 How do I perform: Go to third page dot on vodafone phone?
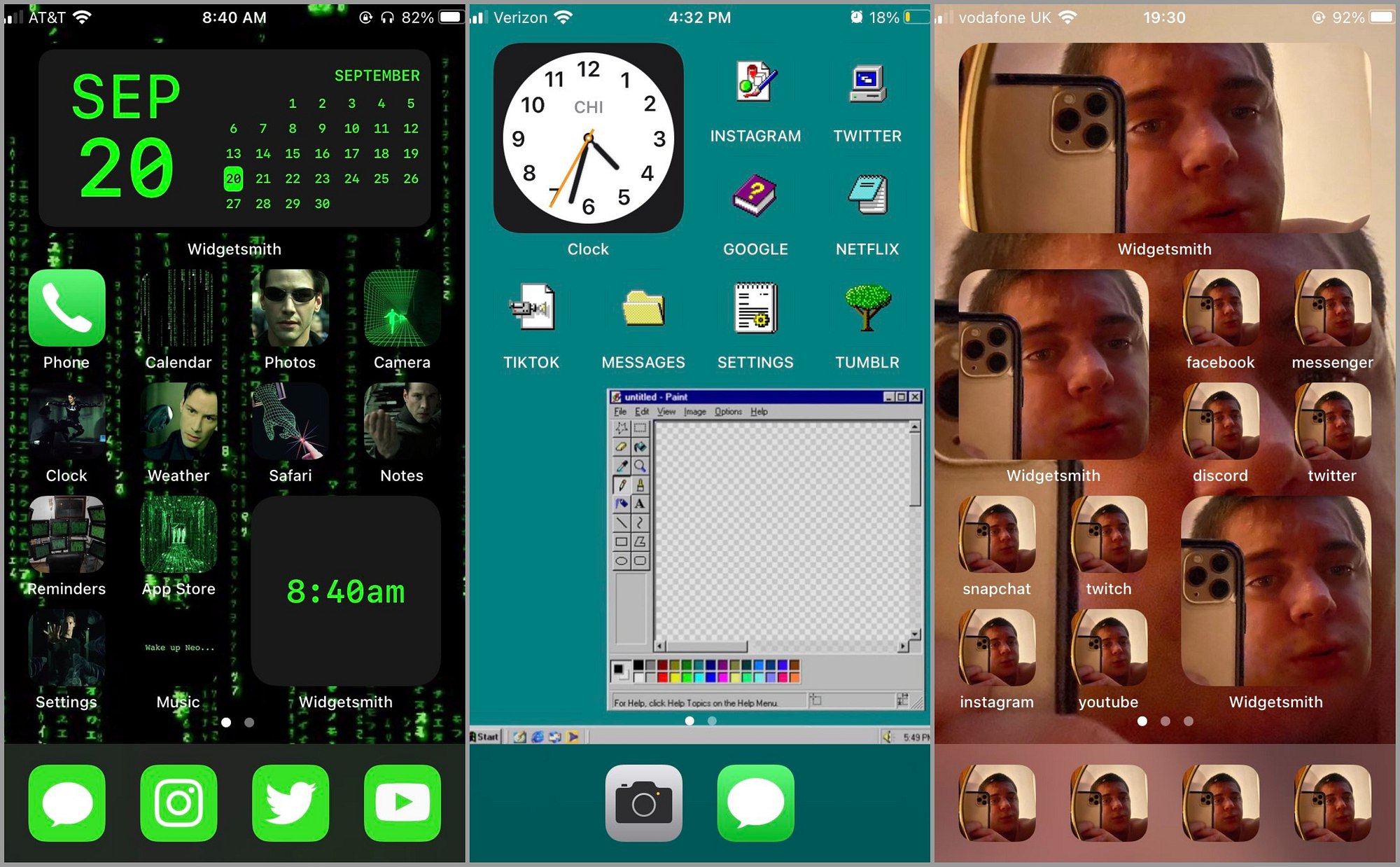[x=1189, y=721]
